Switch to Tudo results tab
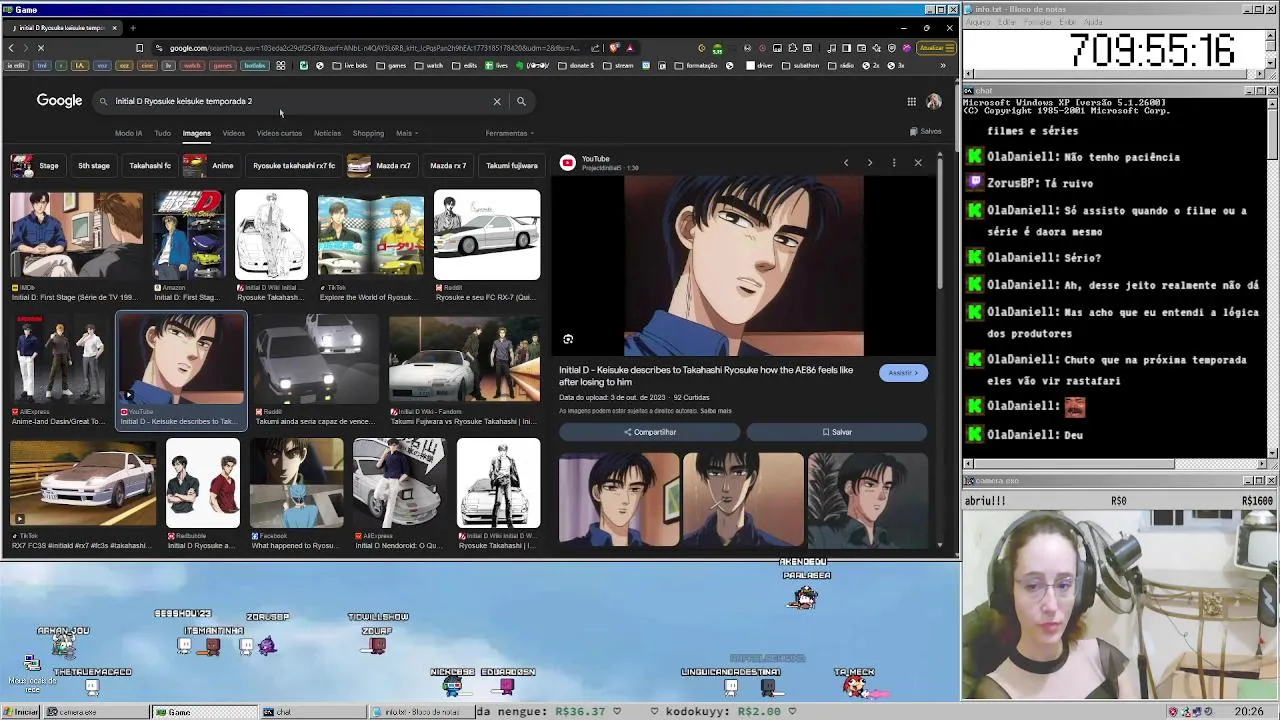This screenshot has width=1280, height=720. point(162,133)
